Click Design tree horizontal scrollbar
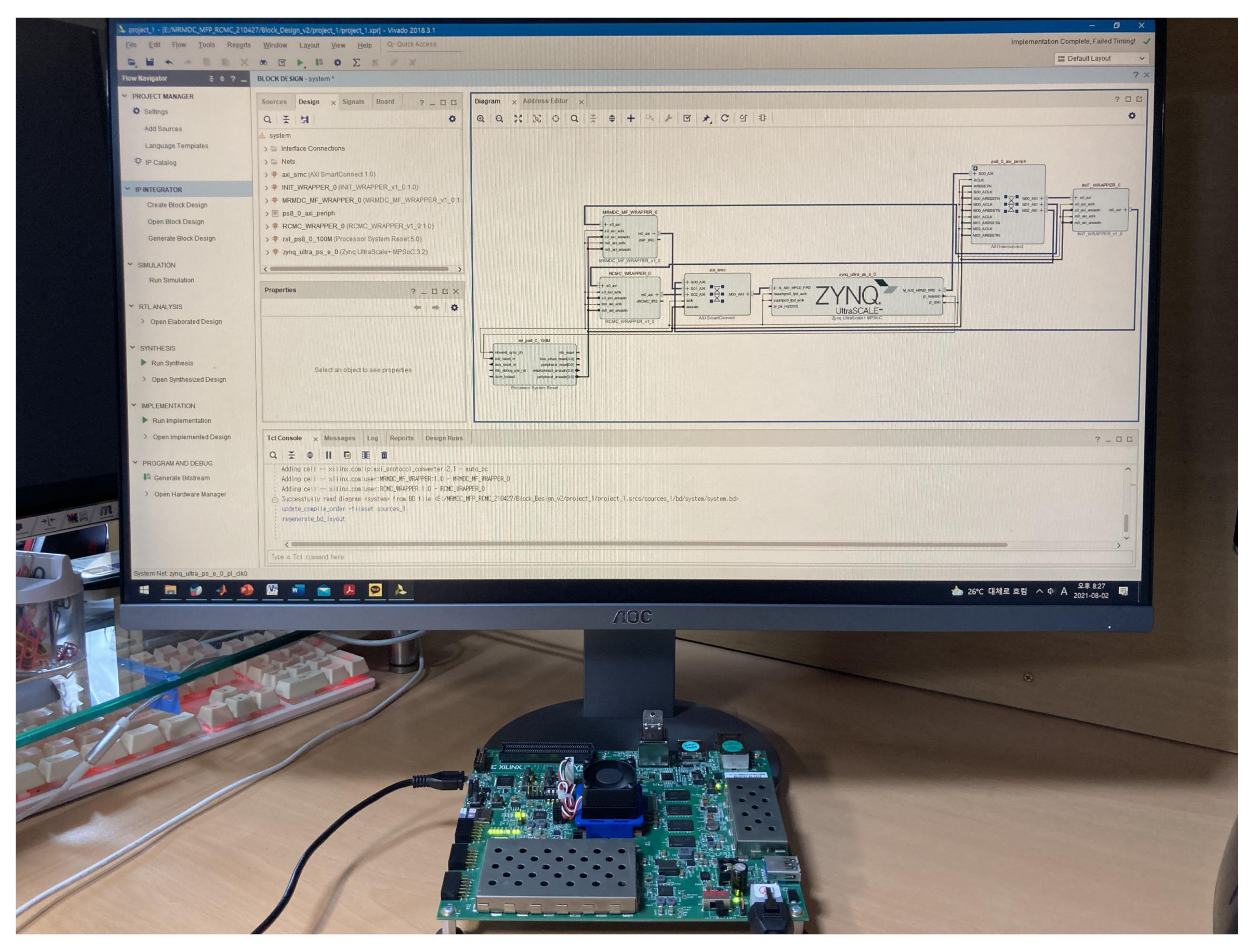Image resolution: width=1256 pixels, height=952 pixels. (359, 269)
